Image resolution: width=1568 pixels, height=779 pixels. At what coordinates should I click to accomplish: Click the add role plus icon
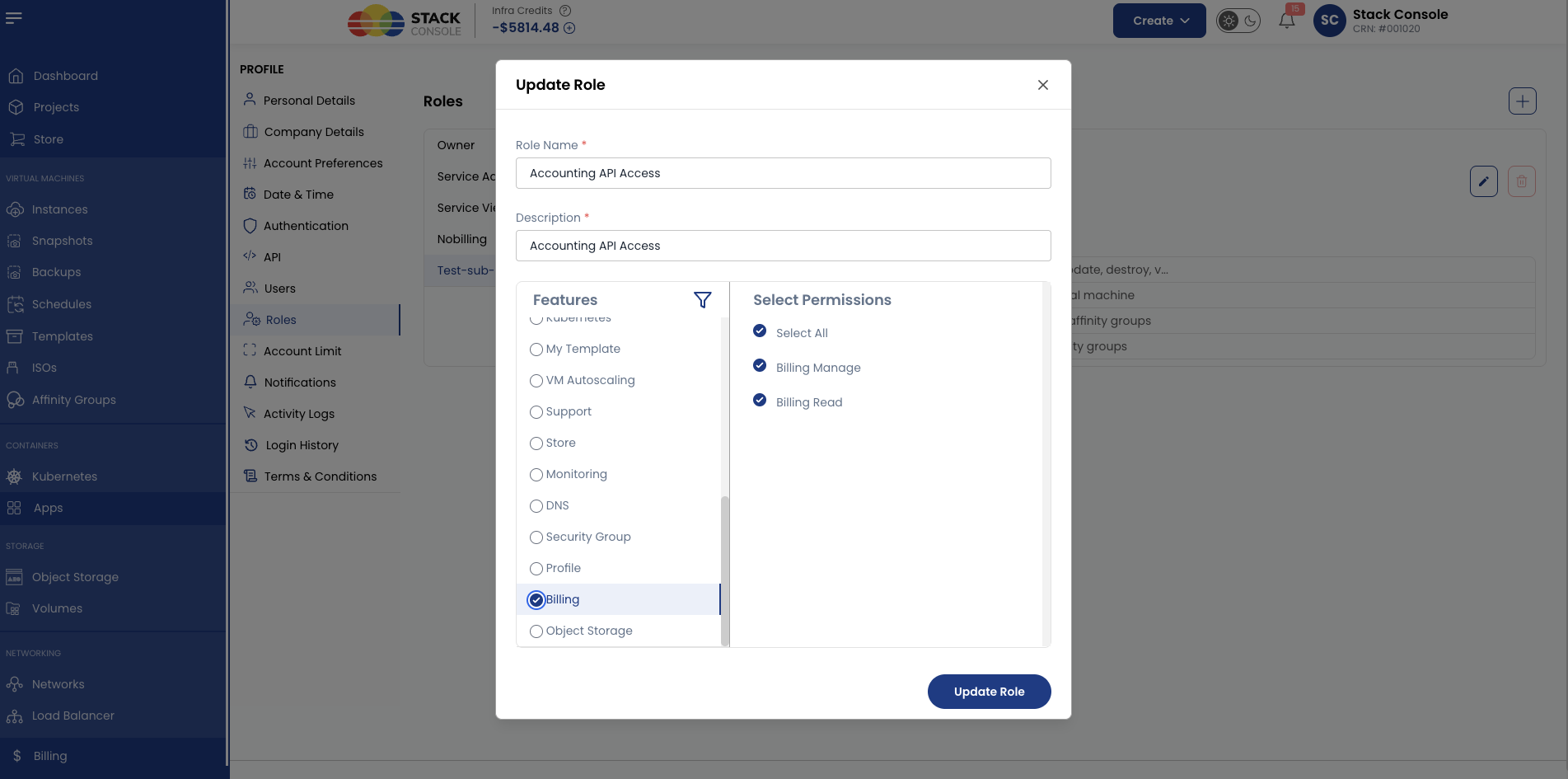click(1523, 101)
